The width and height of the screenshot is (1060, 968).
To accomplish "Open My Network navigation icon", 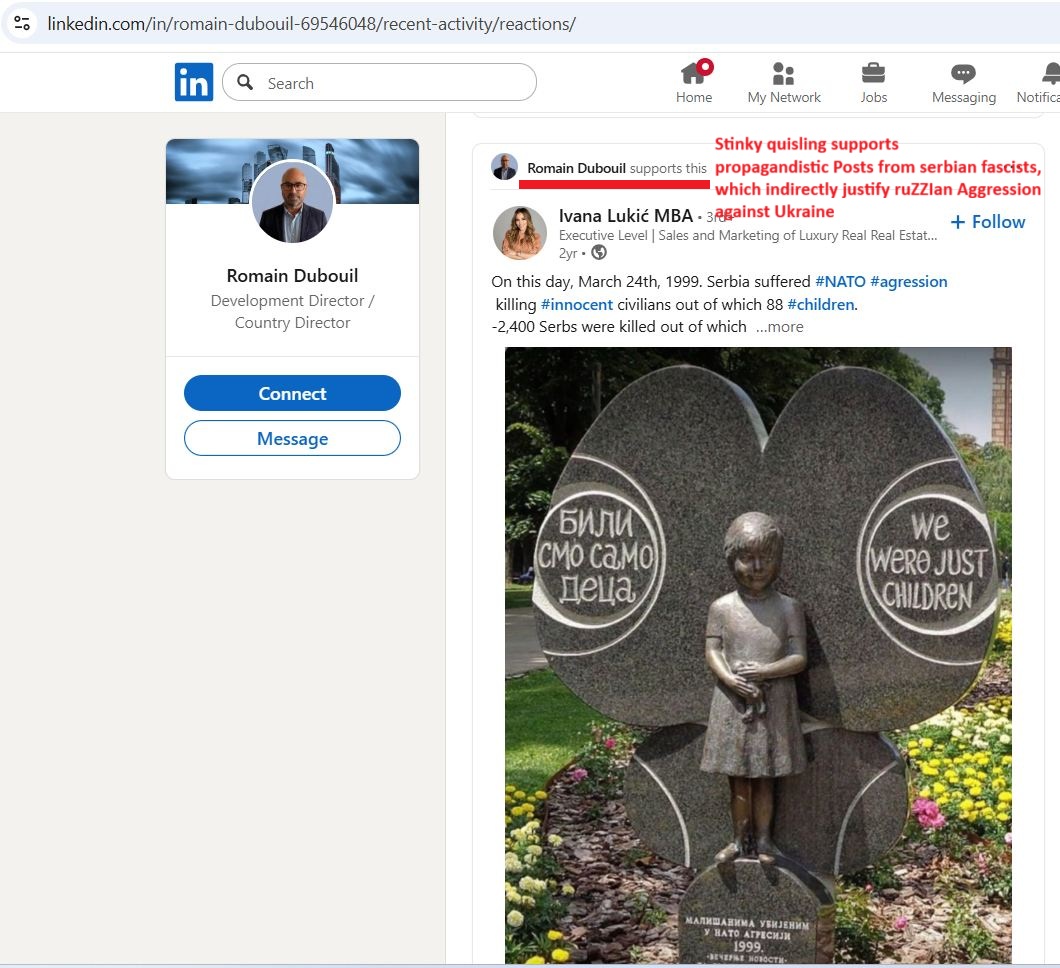I will pos(784,82).
